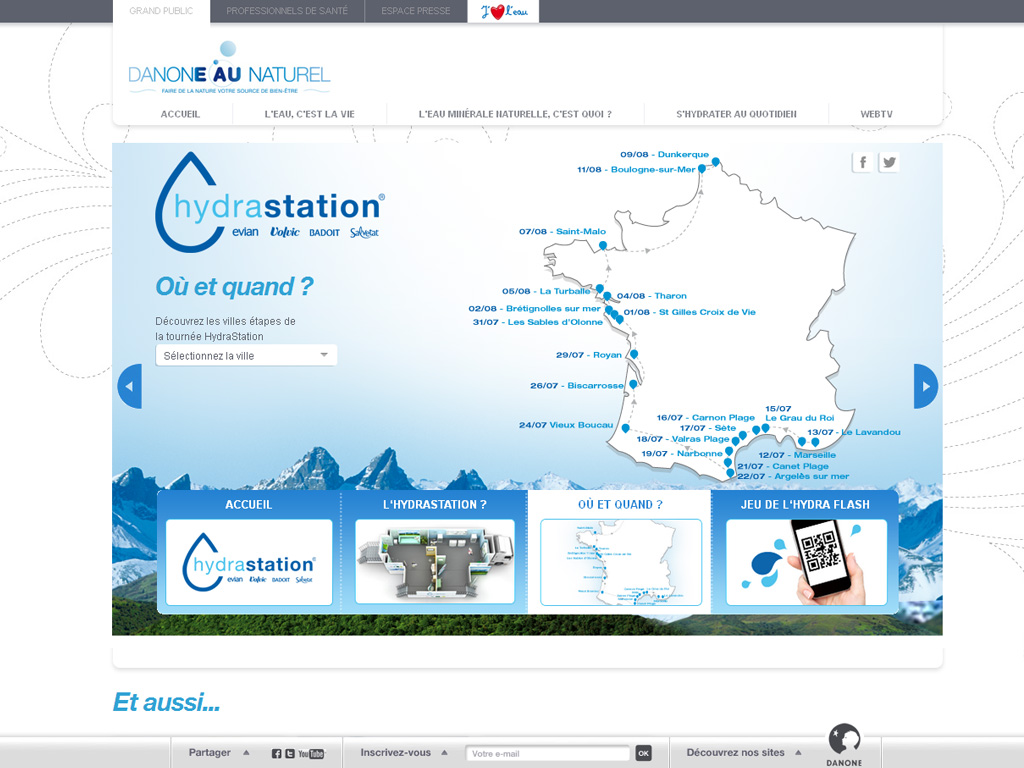This screenshot has width=1024, height=768.
Task: Open the J'aime l'eau tab
Action: coord(504,11)
